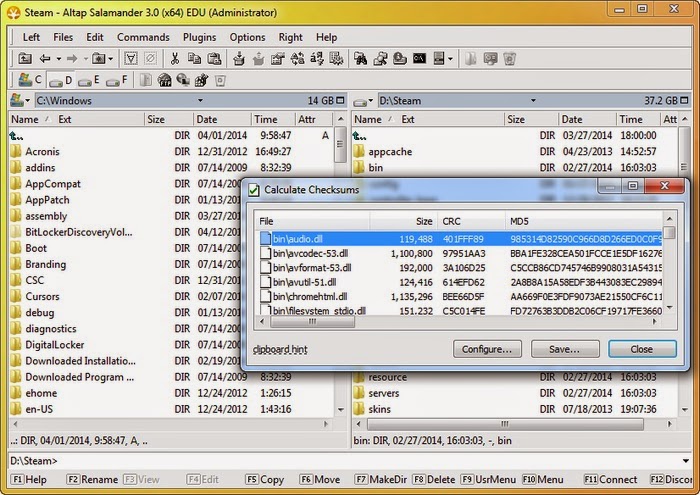Click the Forward arrow toolbar icon

[72, 58]
